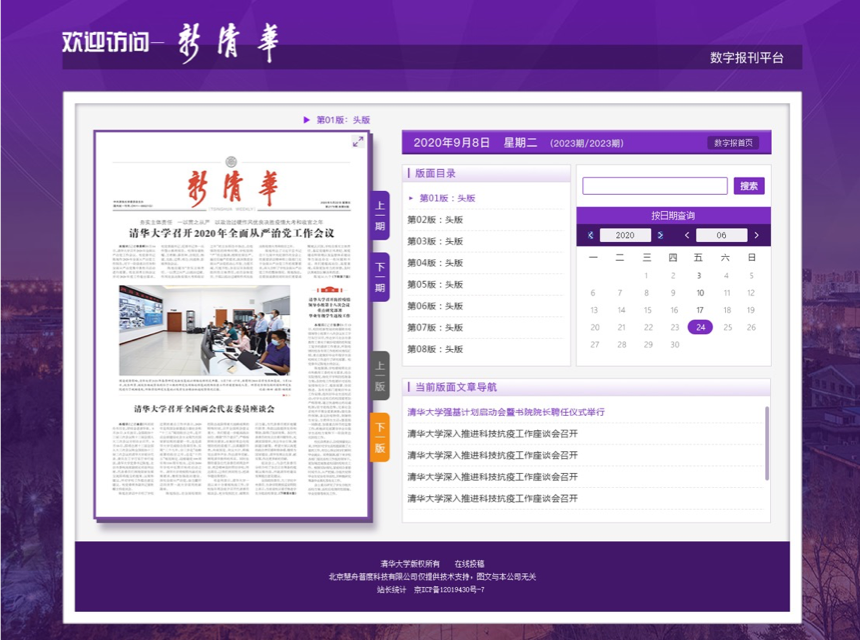
Task: Go to next year in date query
Action: point(660,235)
